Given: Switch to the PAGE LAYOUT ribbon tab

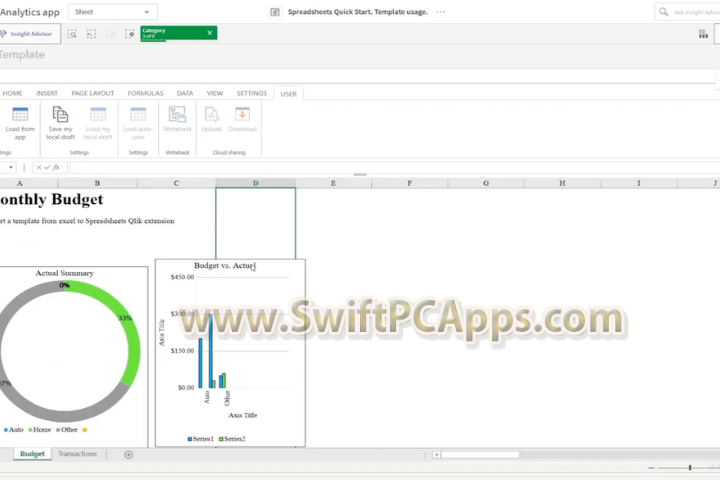Looking at the screenshot, I should pyautogui.click(x=93, y=93).
